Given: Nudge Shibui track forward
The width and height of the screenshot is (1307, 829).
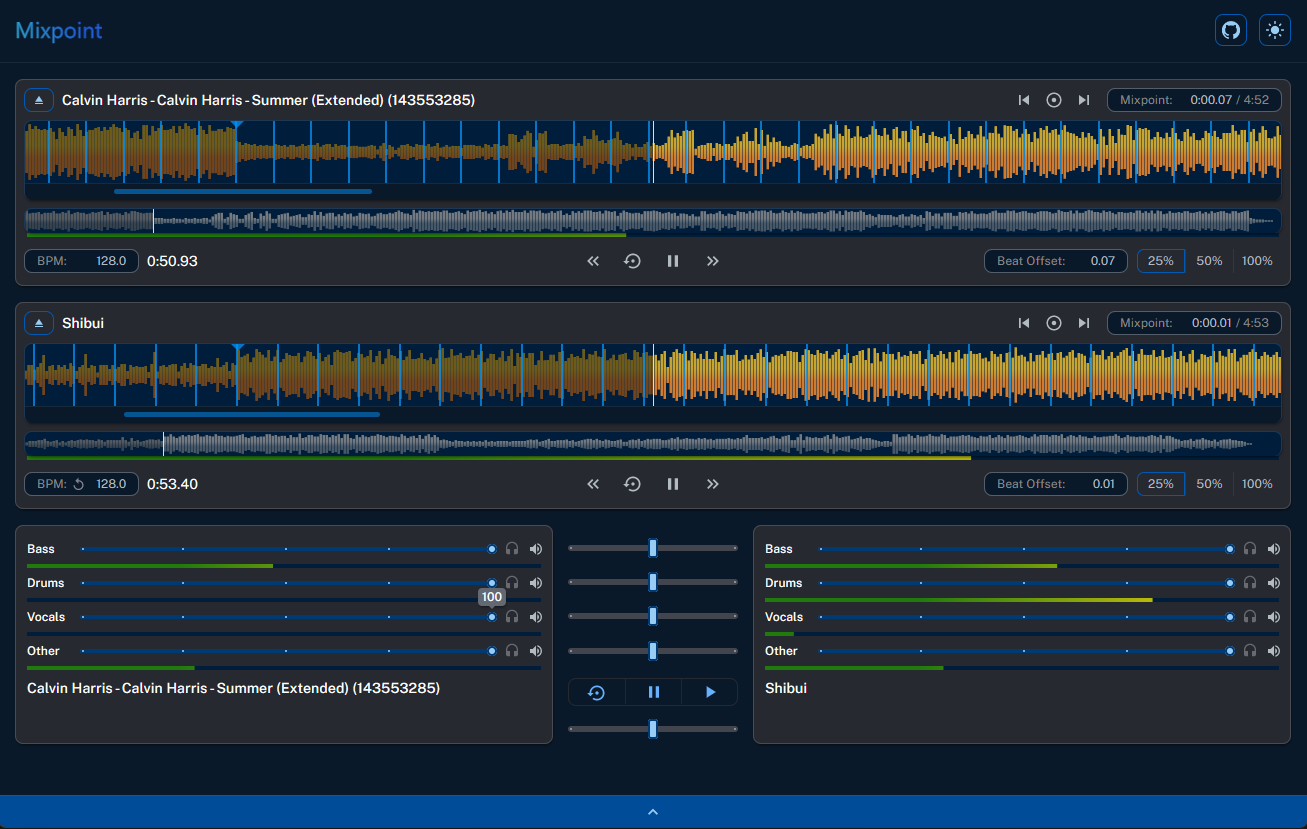Looking at the screenshot, I should (x=713, y=484).
